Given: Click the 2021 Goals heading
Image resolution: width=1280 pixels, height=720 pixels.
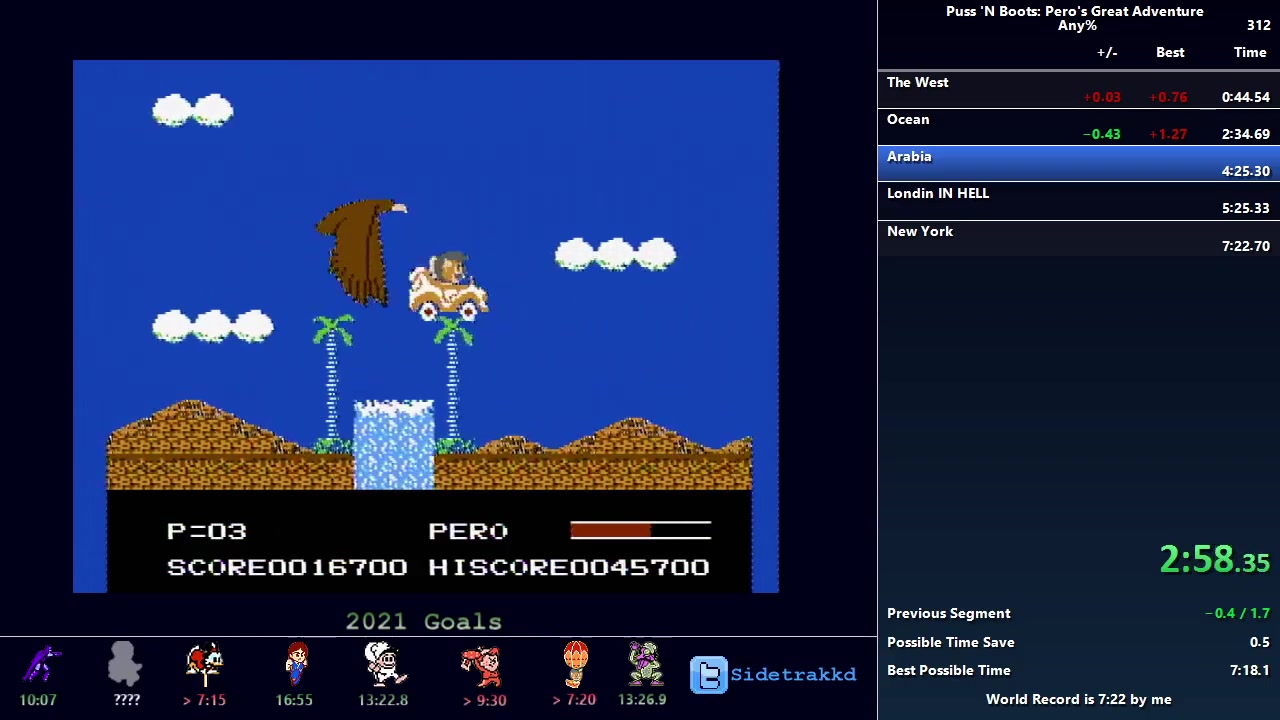Looking at the screenshot, I should click(x=424, y=621).
